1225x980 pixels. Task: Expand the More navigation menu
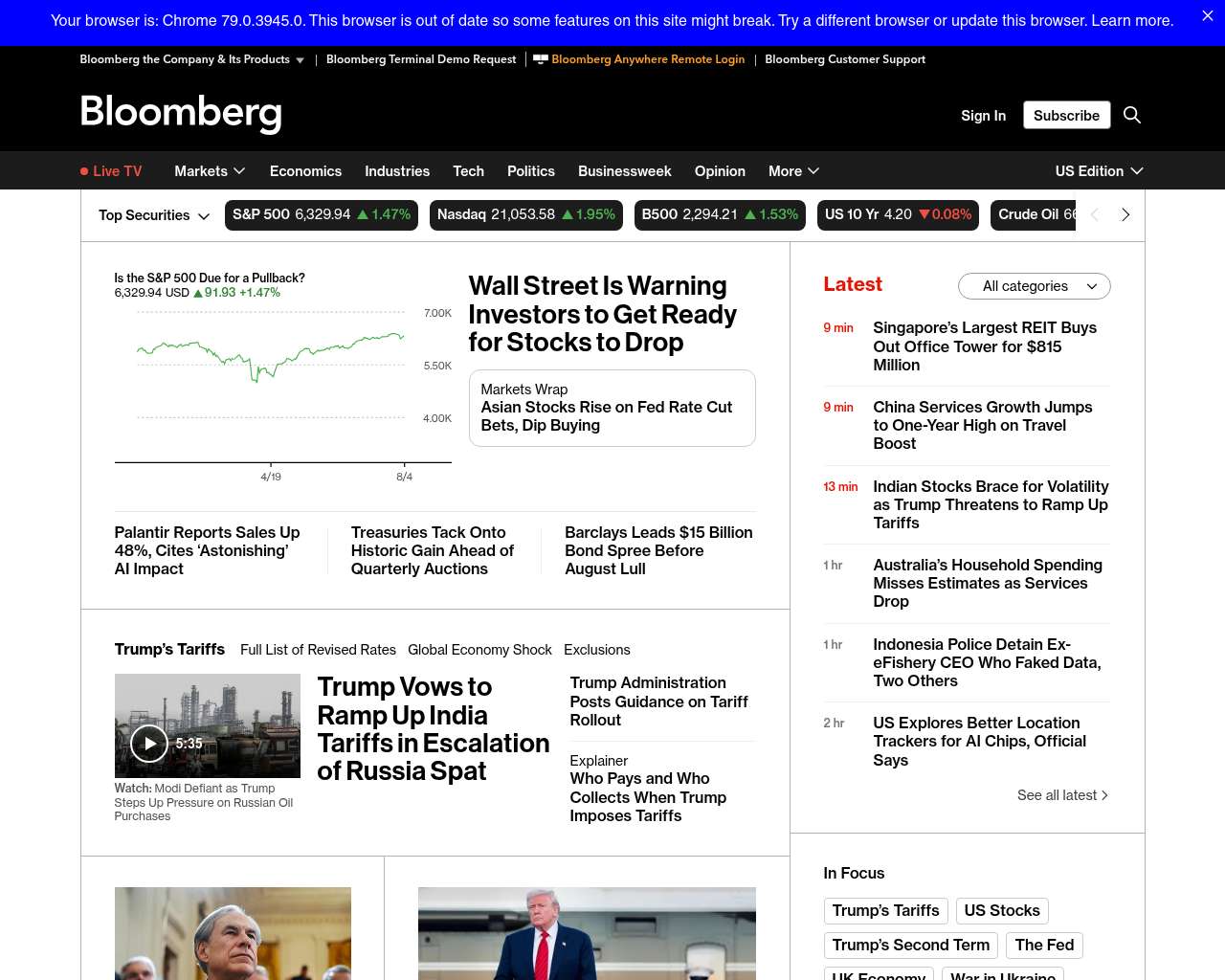(793, 171)
